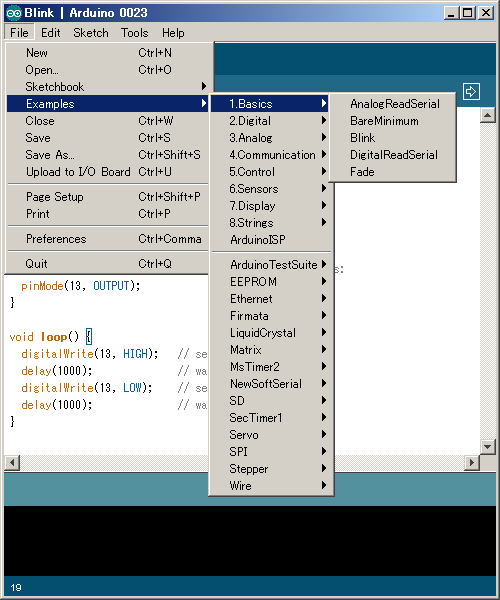This screenshot has height=600, width=500.
Task: Click the void loop() code line
Action: click(50, 337)
